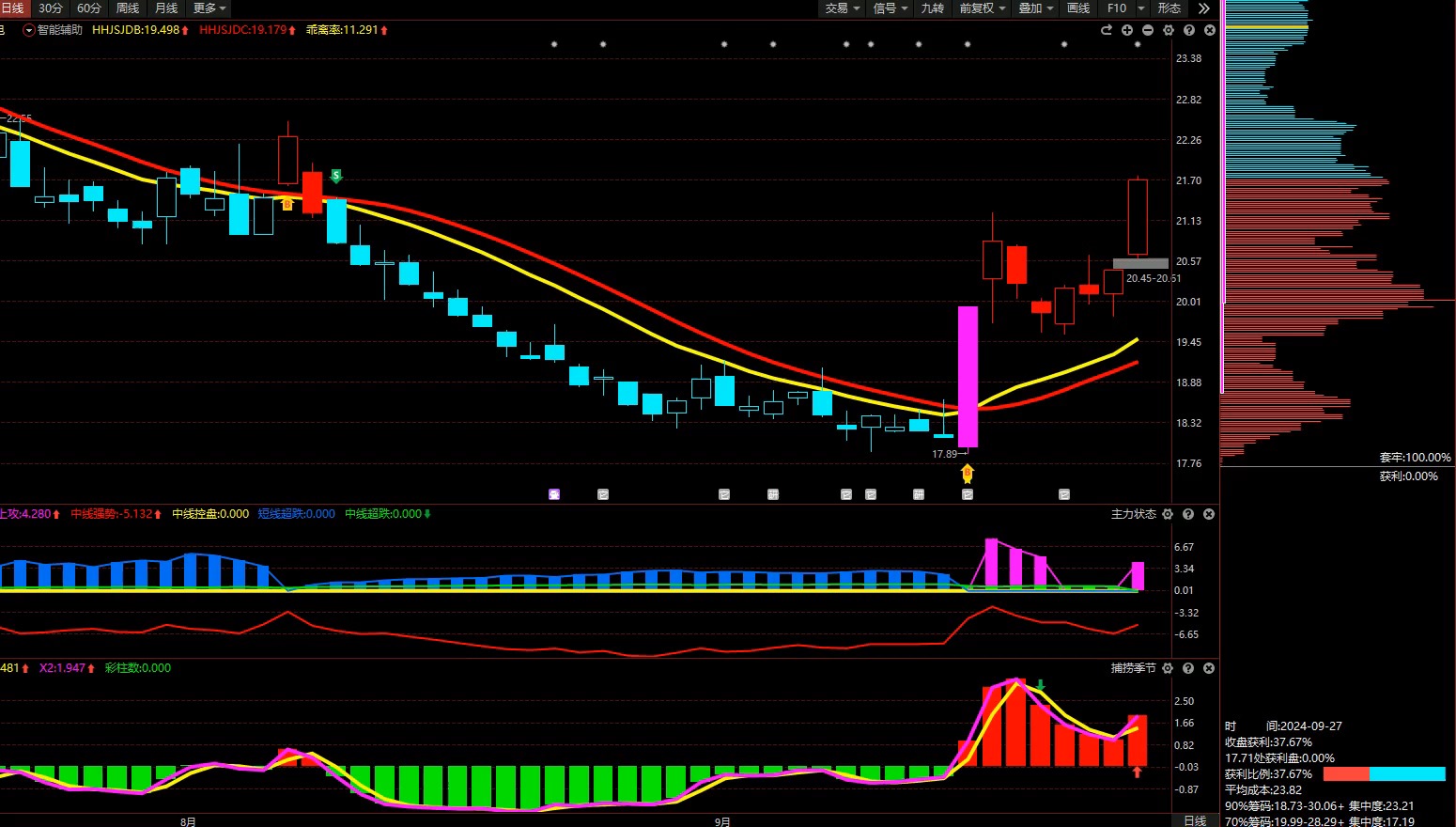This screenshot has height=827, width=1456.
Task: Switch to the 日线 daily tab
Action: (x=12, y=8)
